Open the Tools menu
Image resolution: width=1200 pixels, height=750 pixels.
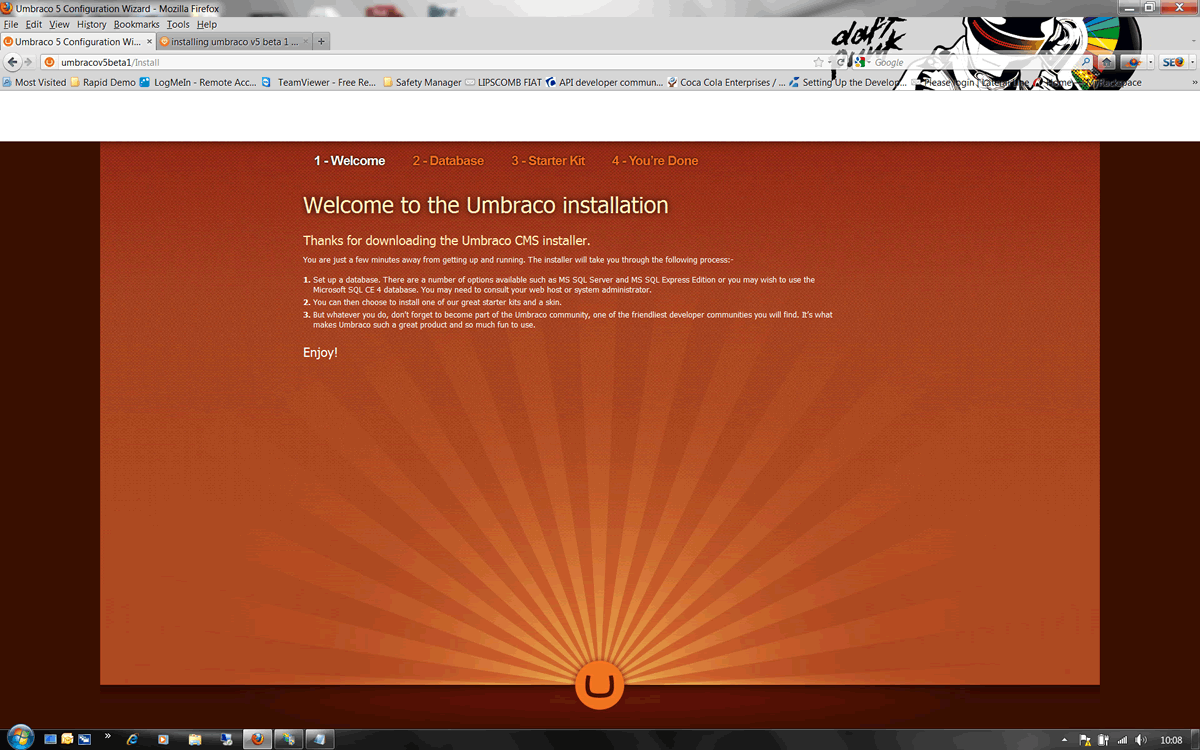pos(178,24)
